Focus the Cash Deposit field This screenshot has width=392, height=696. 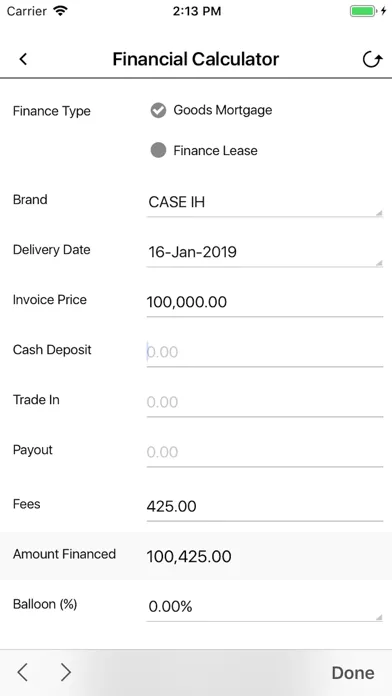click(x=265, y=352)
